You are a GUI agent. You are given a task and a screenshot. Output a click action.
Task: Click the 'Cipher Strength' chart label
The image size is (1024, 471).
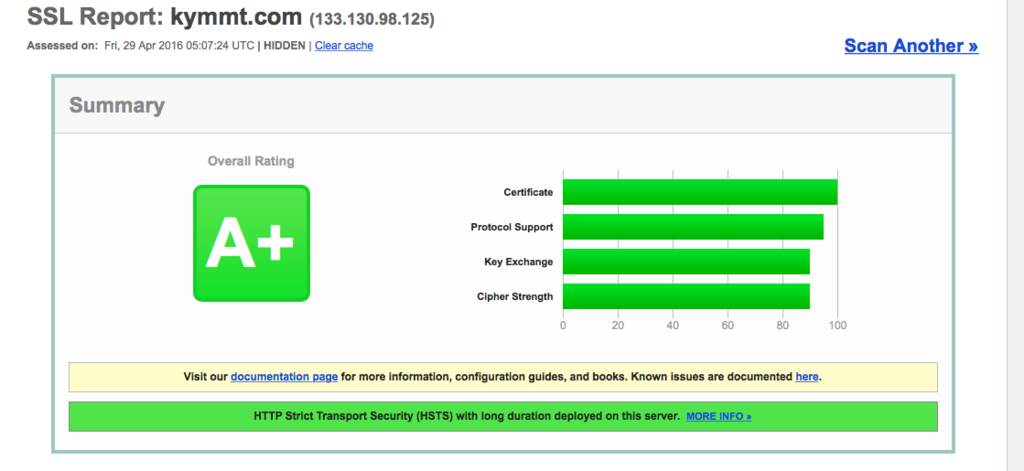pos(515,297)
